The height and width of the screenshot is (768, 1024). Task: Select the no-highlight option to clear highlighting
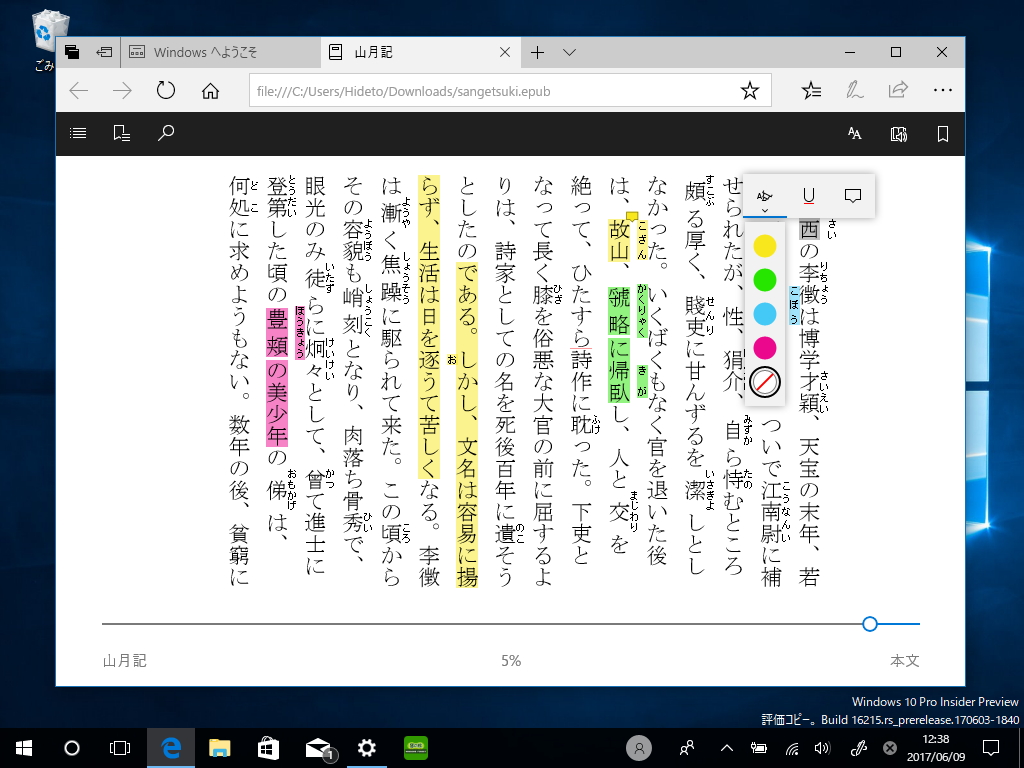point(766,383)
